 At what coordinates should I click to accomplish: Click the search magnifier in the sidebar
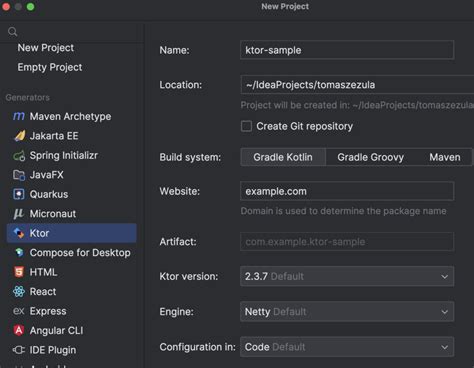(x=13, y=32)
